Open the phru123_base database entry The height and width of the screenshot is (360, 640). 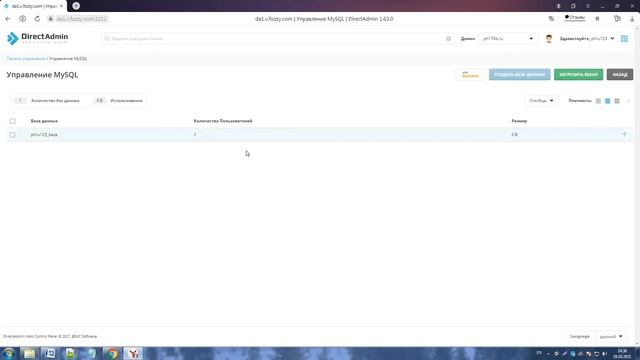point(44,135)
